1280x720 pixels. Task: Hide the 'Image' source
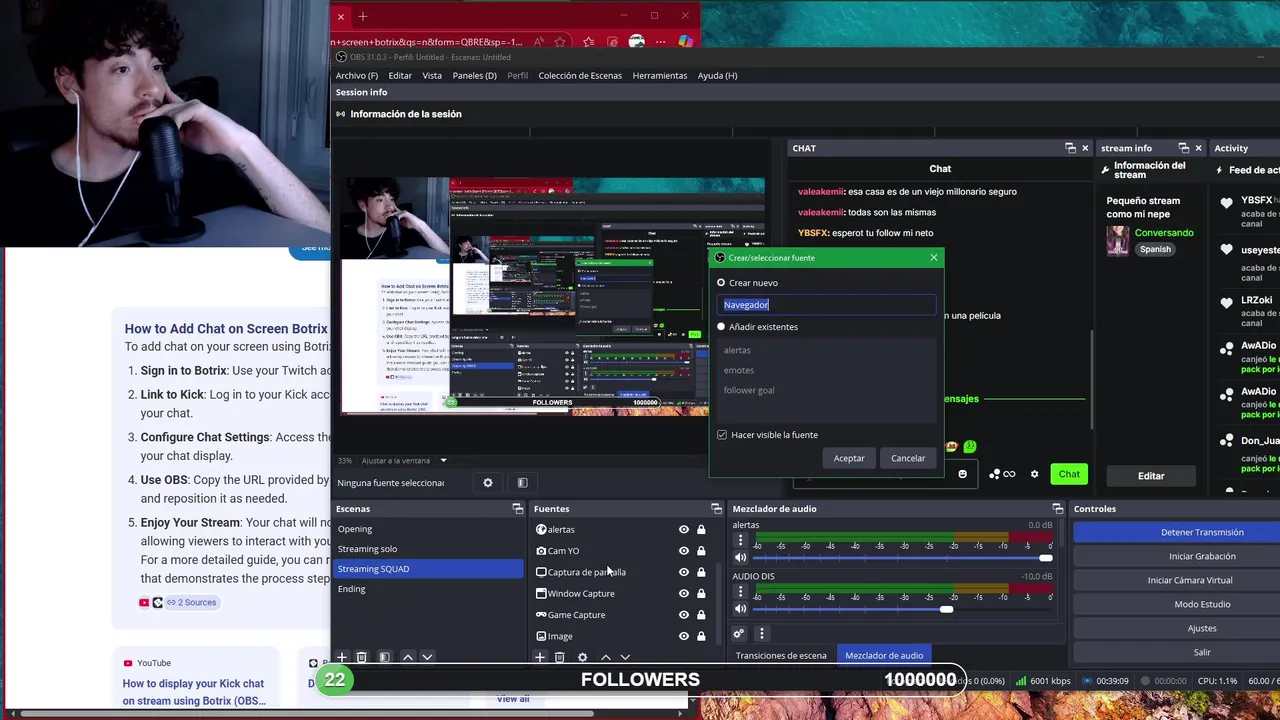(x=684, y=636)
